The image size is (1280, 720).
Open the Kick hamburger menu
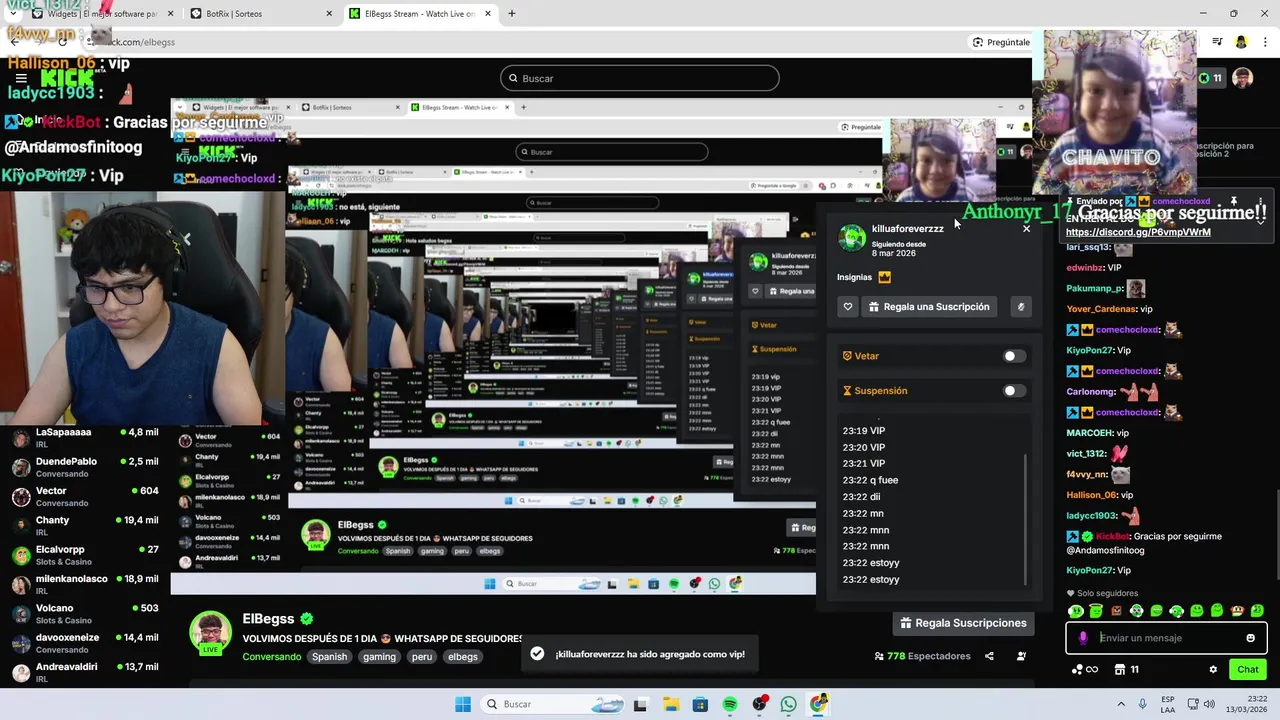(x=20, y=78)
